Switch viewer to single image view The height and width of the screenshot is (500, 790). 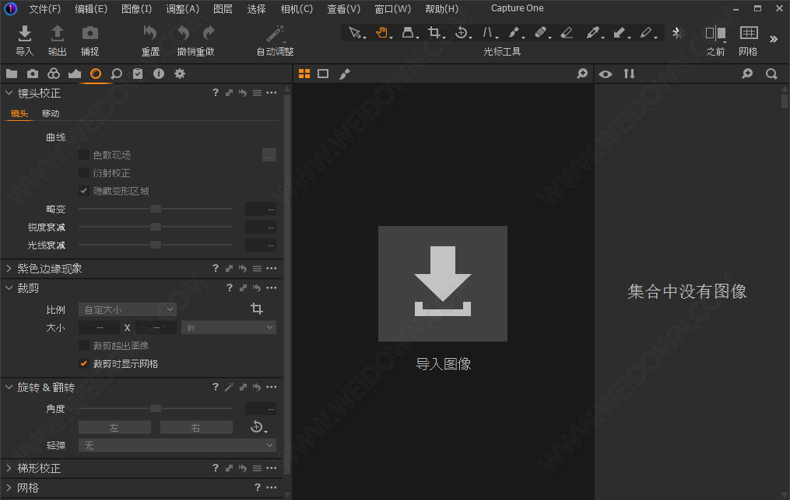pos(323,74)
